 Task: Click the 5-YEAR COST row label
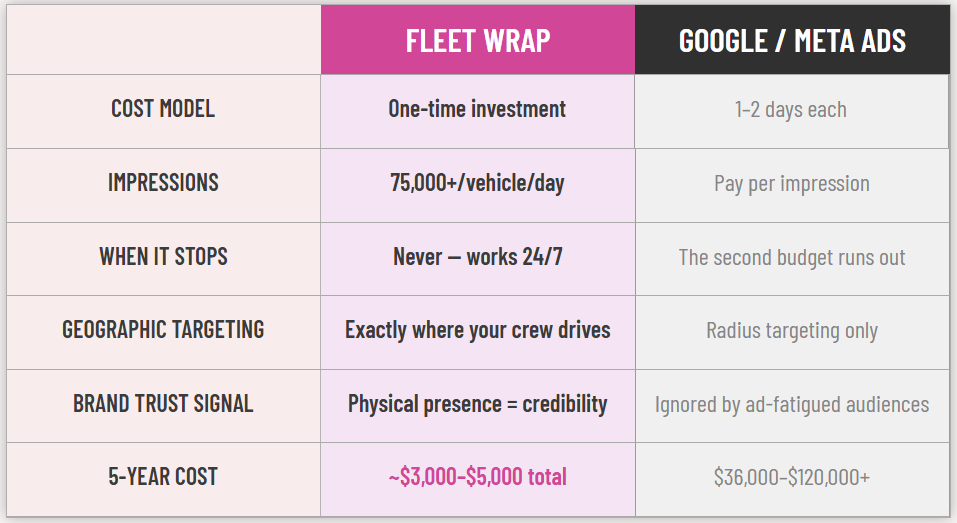pos(163,477)
